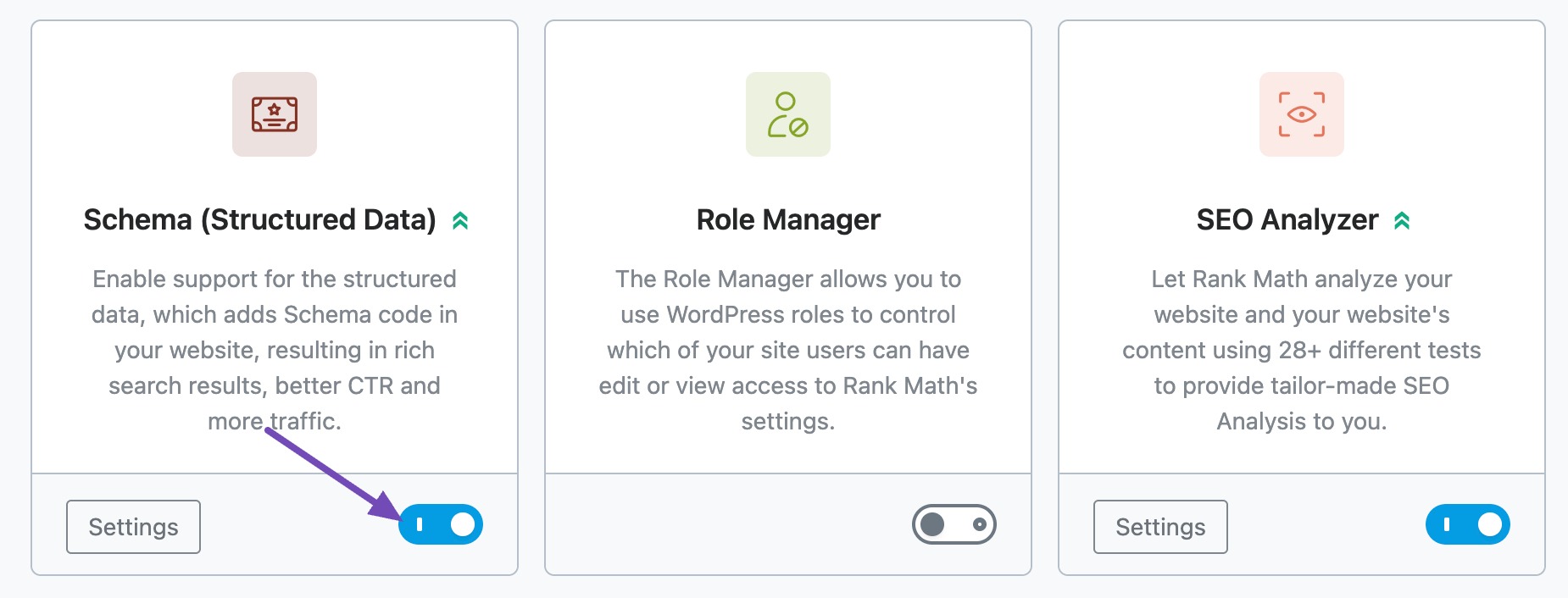Image resolution: width=1568 pixels, height=598 pixels.
Task: Enable the Role Manager toggle switch
Action: coord(956,524)
